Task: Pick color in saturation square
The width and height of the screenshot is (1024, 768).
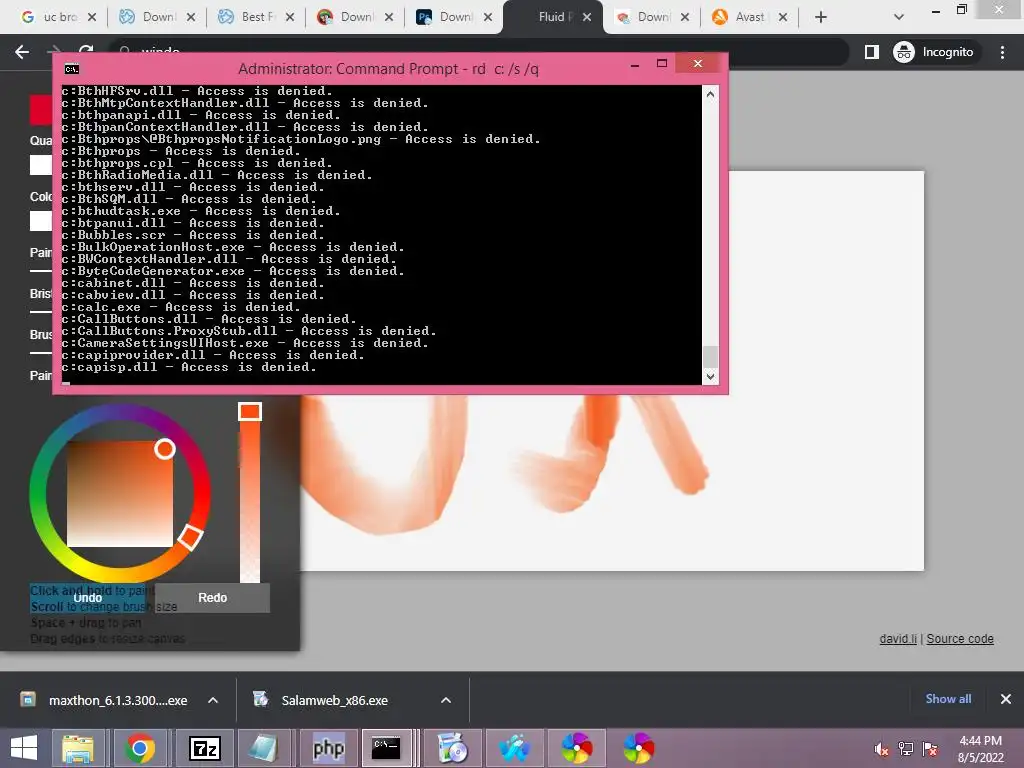Action: click(x=120, y=494)
